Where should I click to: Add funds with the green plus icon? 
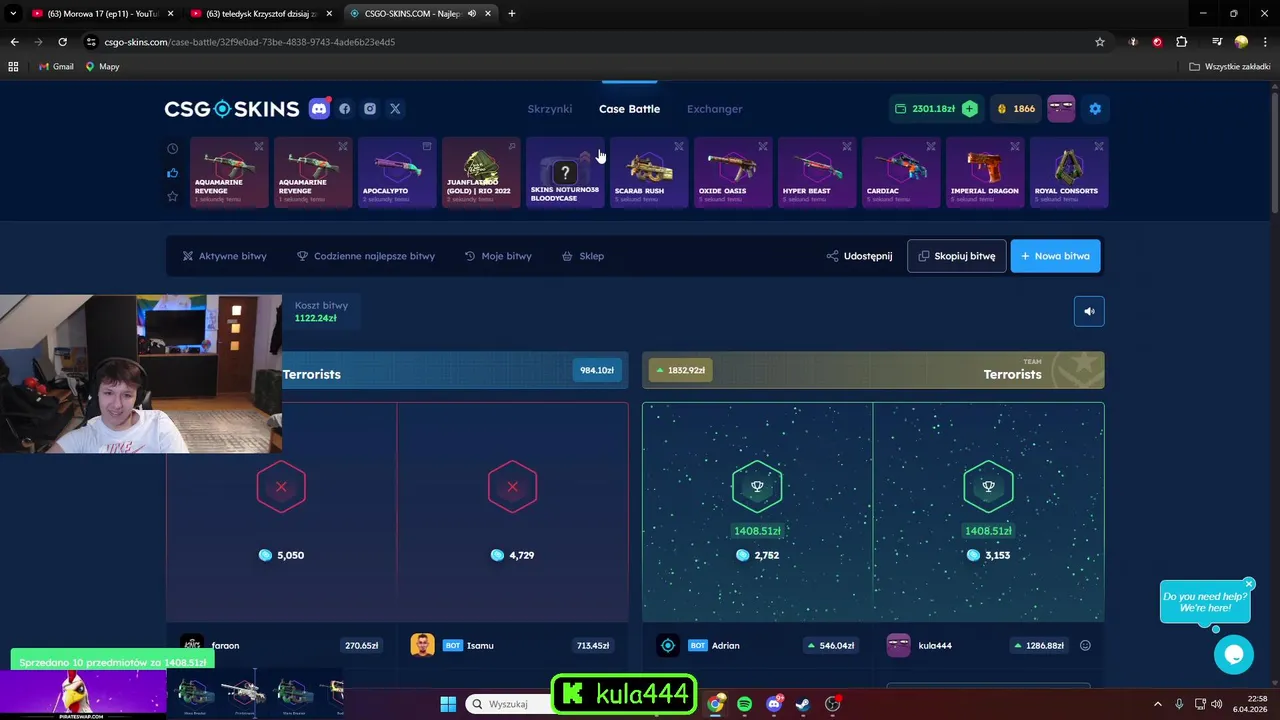click(x=969, y=109)
